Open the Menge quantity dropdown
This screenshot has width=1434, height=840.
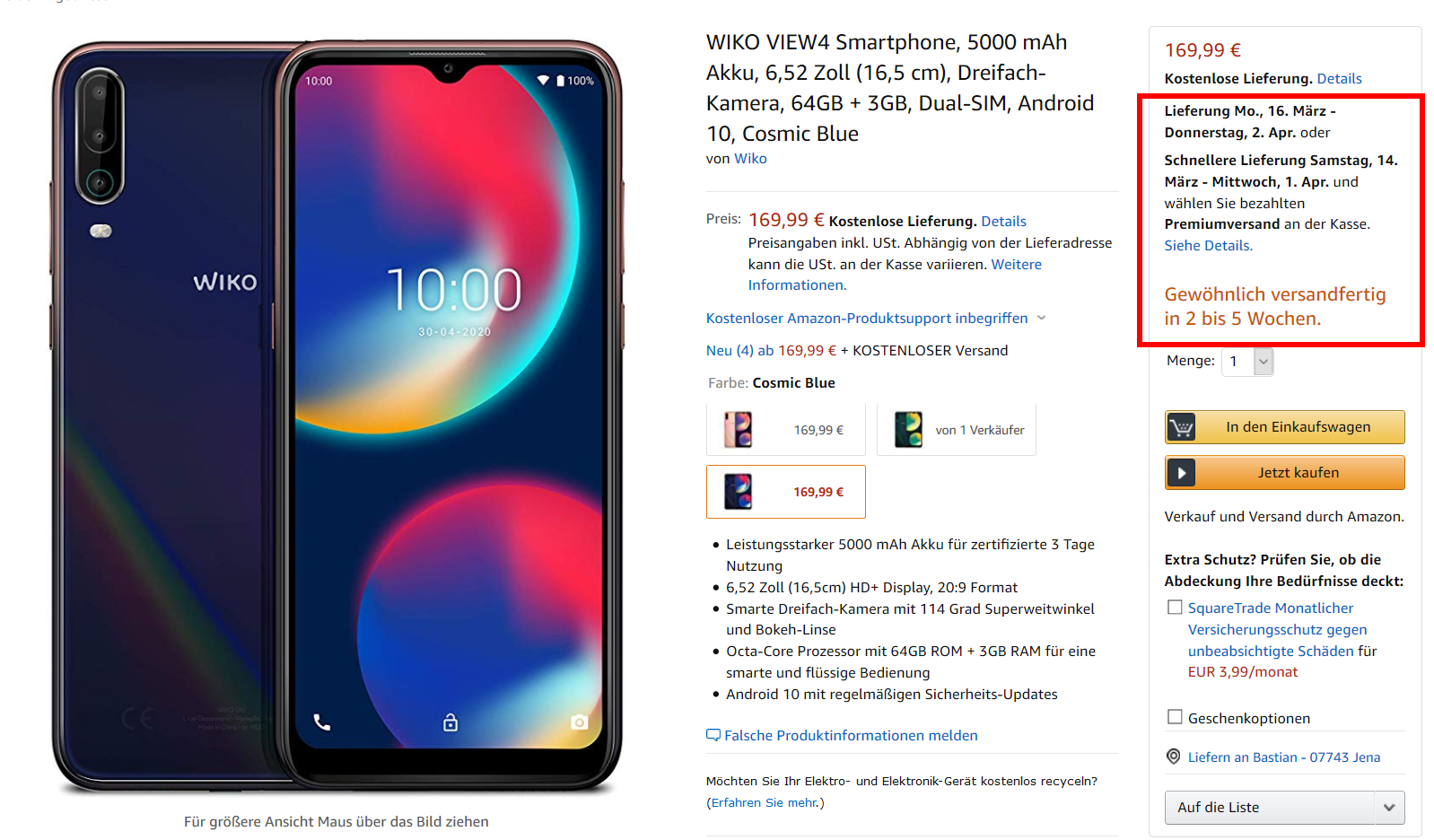pyautogui.click(x=1247, y=362)
